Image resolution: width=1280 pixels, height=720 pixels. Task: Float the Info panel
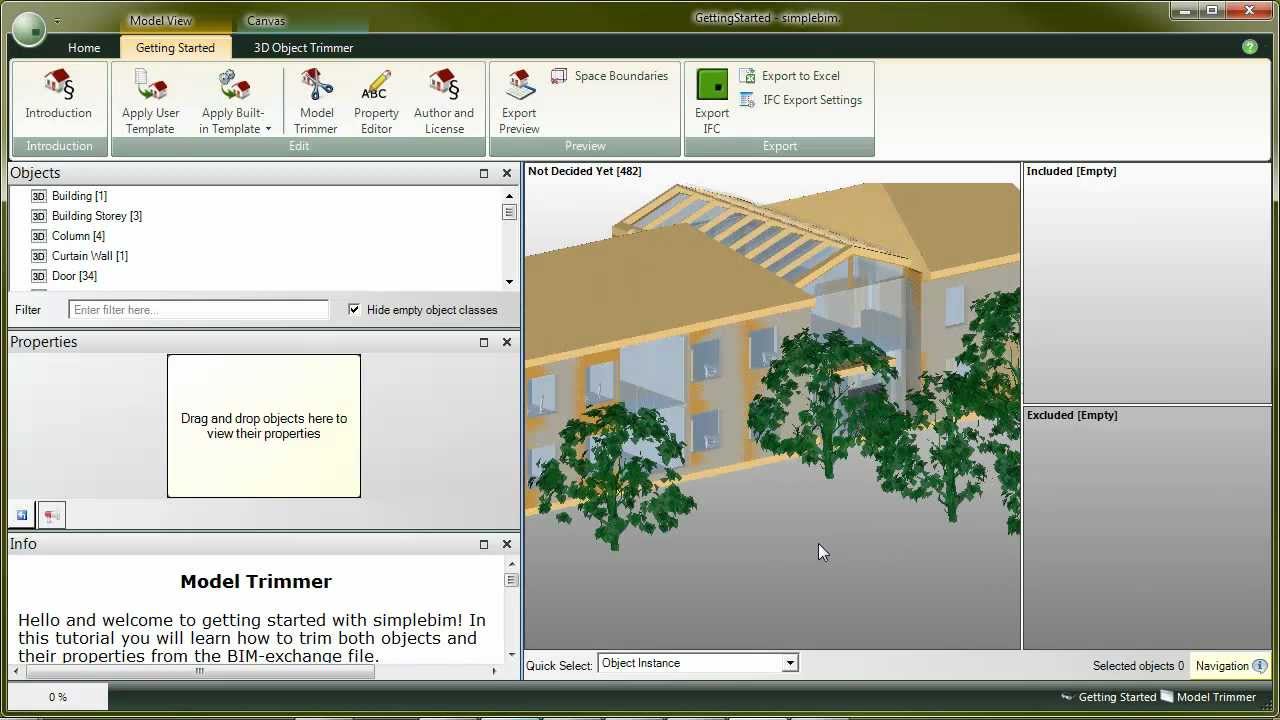tap(484, 544)
